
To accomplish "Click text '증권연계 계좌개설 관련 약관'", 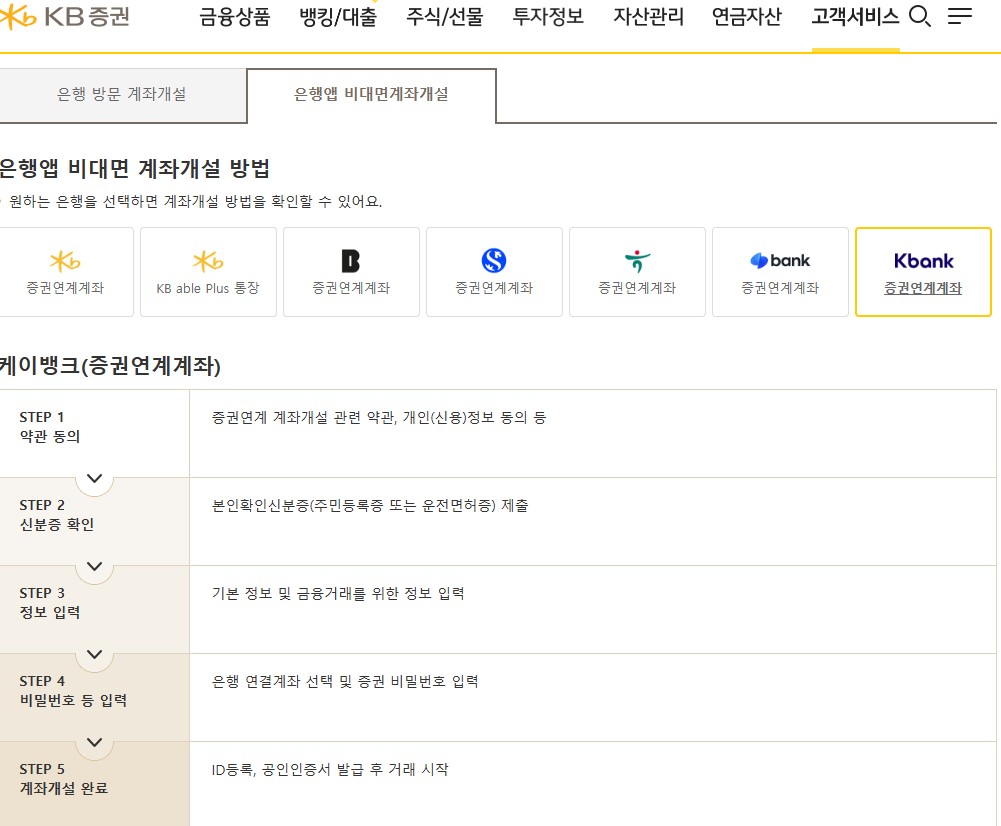I will (304, 417).
